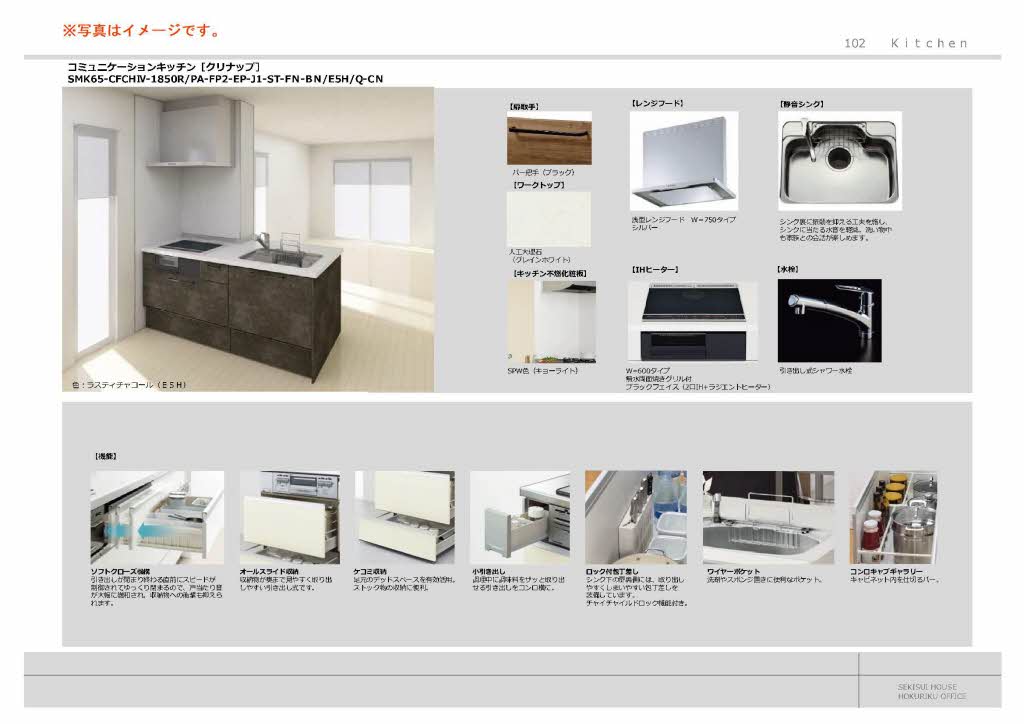Open the silver range hood image
This screenshot has width=1024, height=724.
[x=683, y=159]
